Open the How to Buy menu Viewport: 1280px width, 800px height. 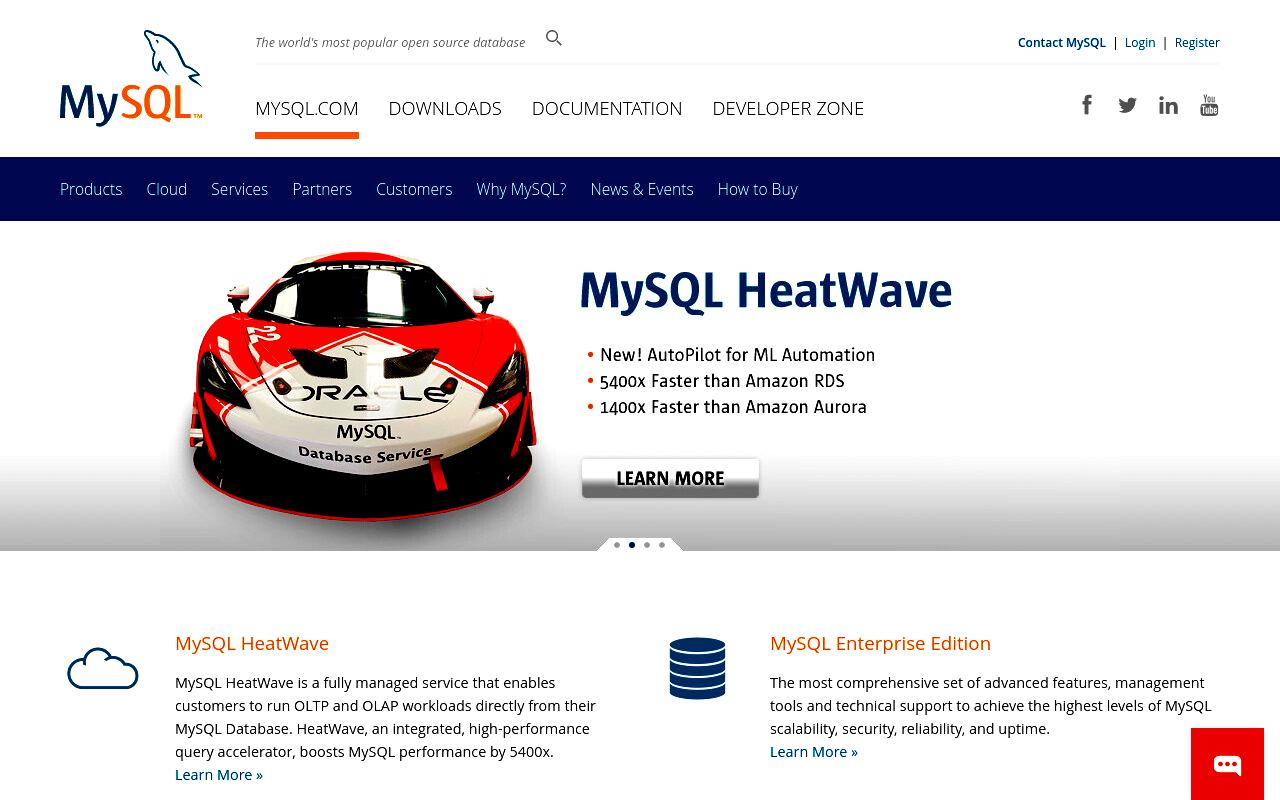pyautogui.click(x=758, y=189)
